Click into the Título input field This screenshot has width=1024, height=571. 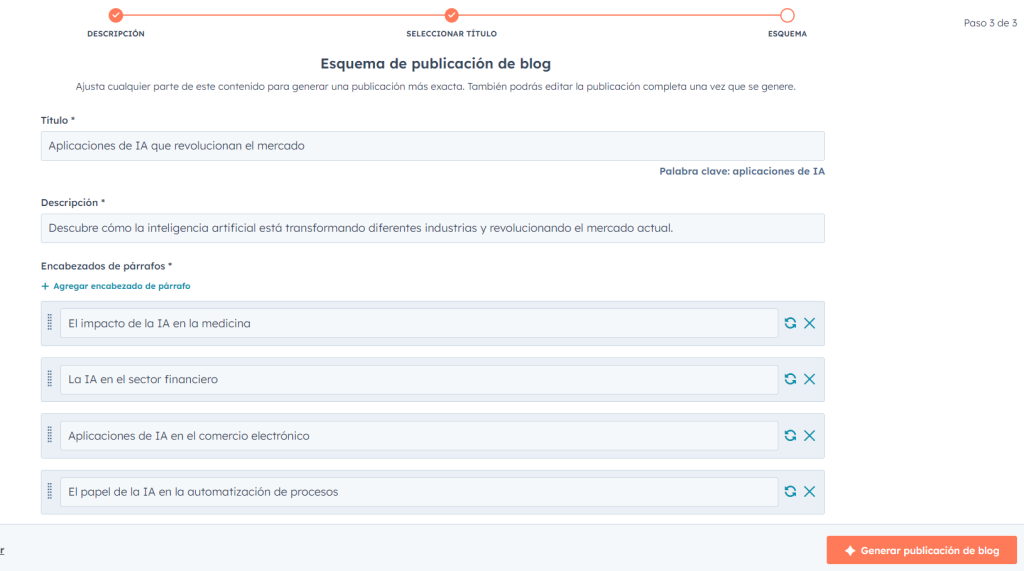click(x=432, y=146)
